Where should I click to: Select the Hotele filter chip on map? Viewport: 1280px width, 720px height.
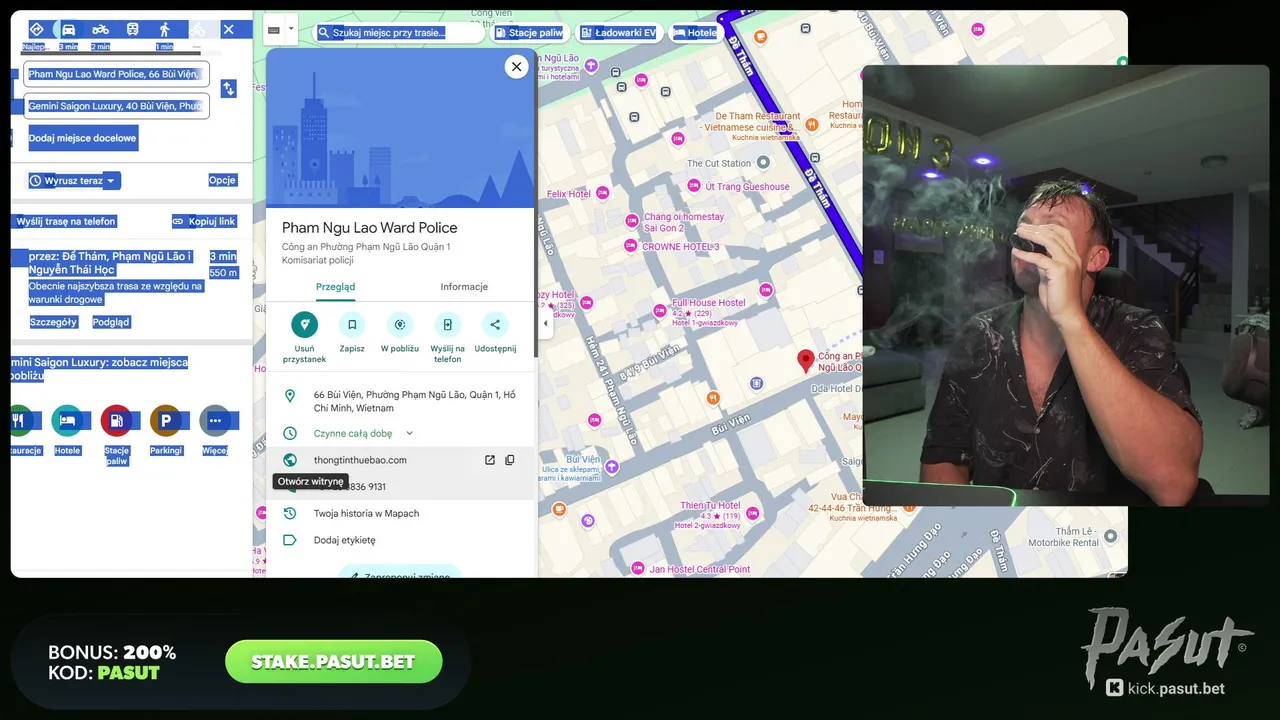695,33
